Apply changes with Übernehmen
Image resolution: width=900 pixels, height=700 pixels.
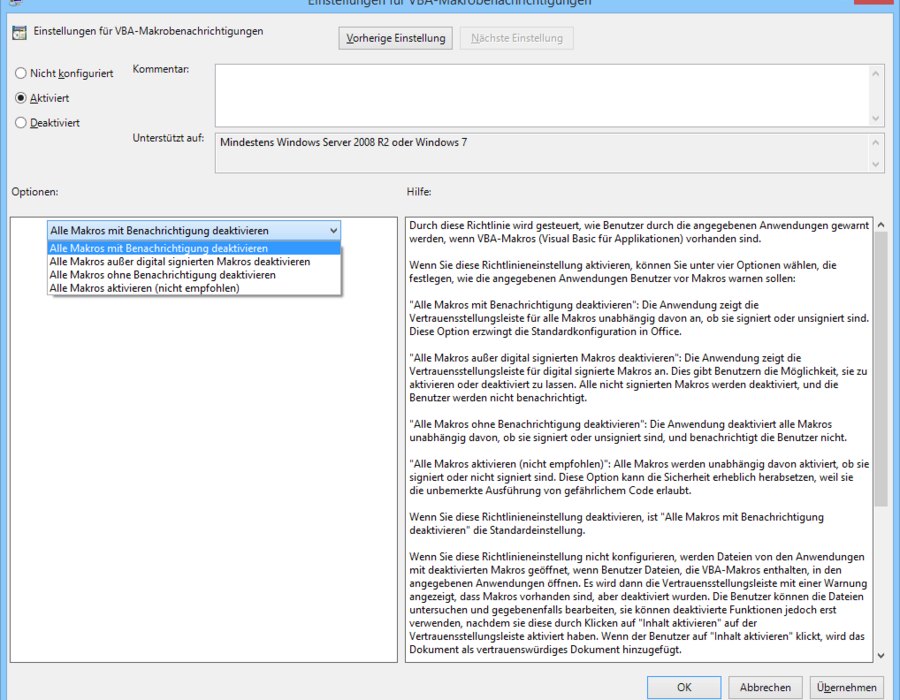click(x=847, y=687)
